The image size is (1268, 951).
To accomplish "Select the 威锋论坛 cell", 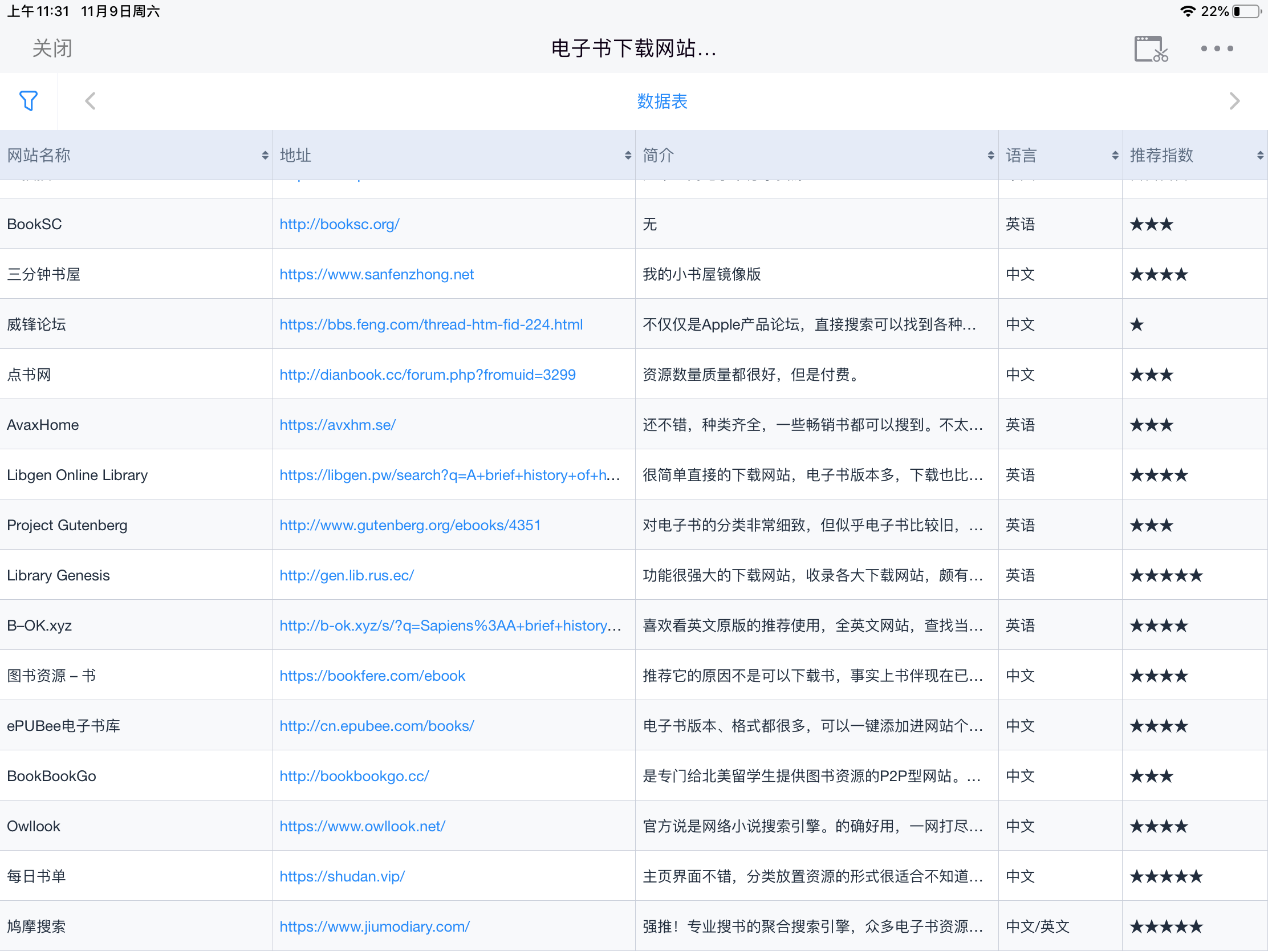I will coord(136,324).
